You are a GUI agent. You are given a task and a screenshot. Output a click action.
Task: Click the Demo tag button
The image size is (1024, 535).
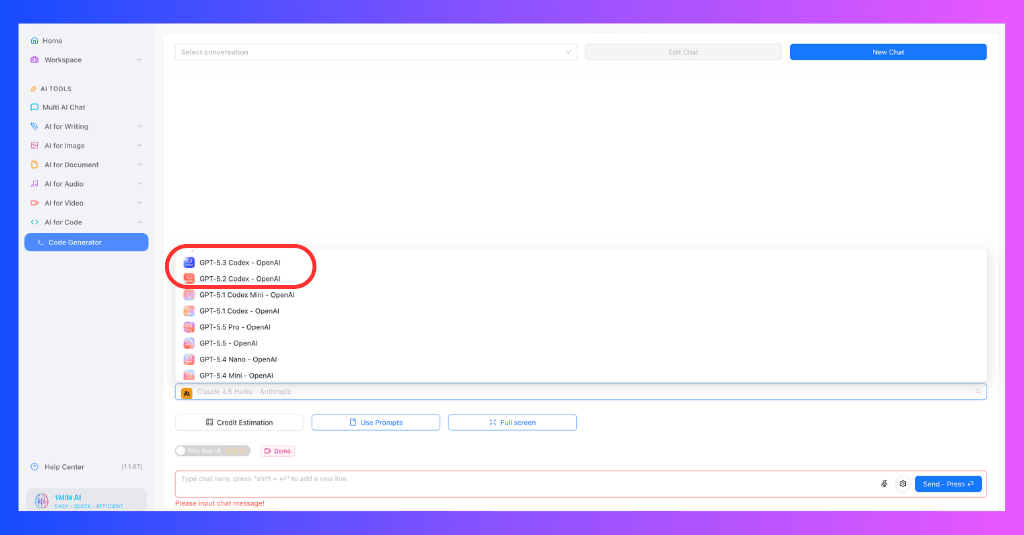[278, 451]
